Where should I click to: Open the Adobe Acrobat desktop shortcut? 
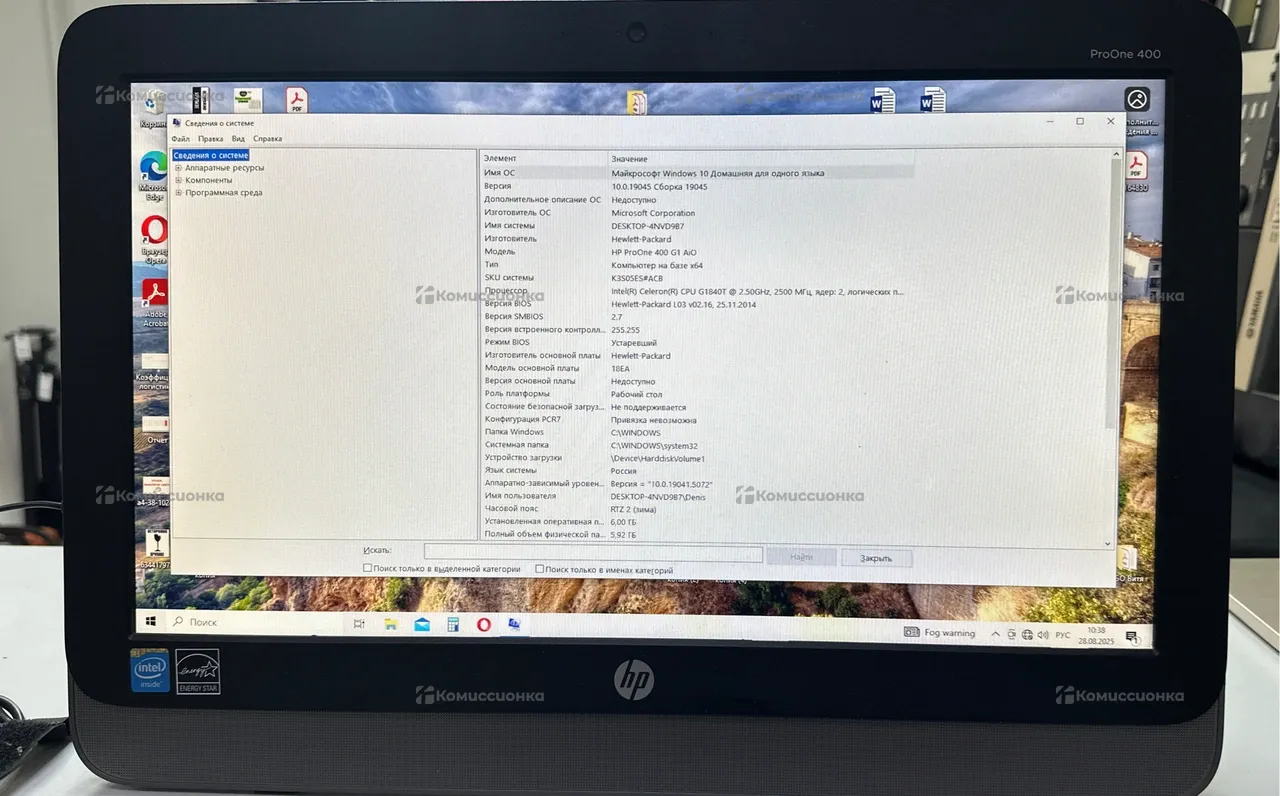155,302
